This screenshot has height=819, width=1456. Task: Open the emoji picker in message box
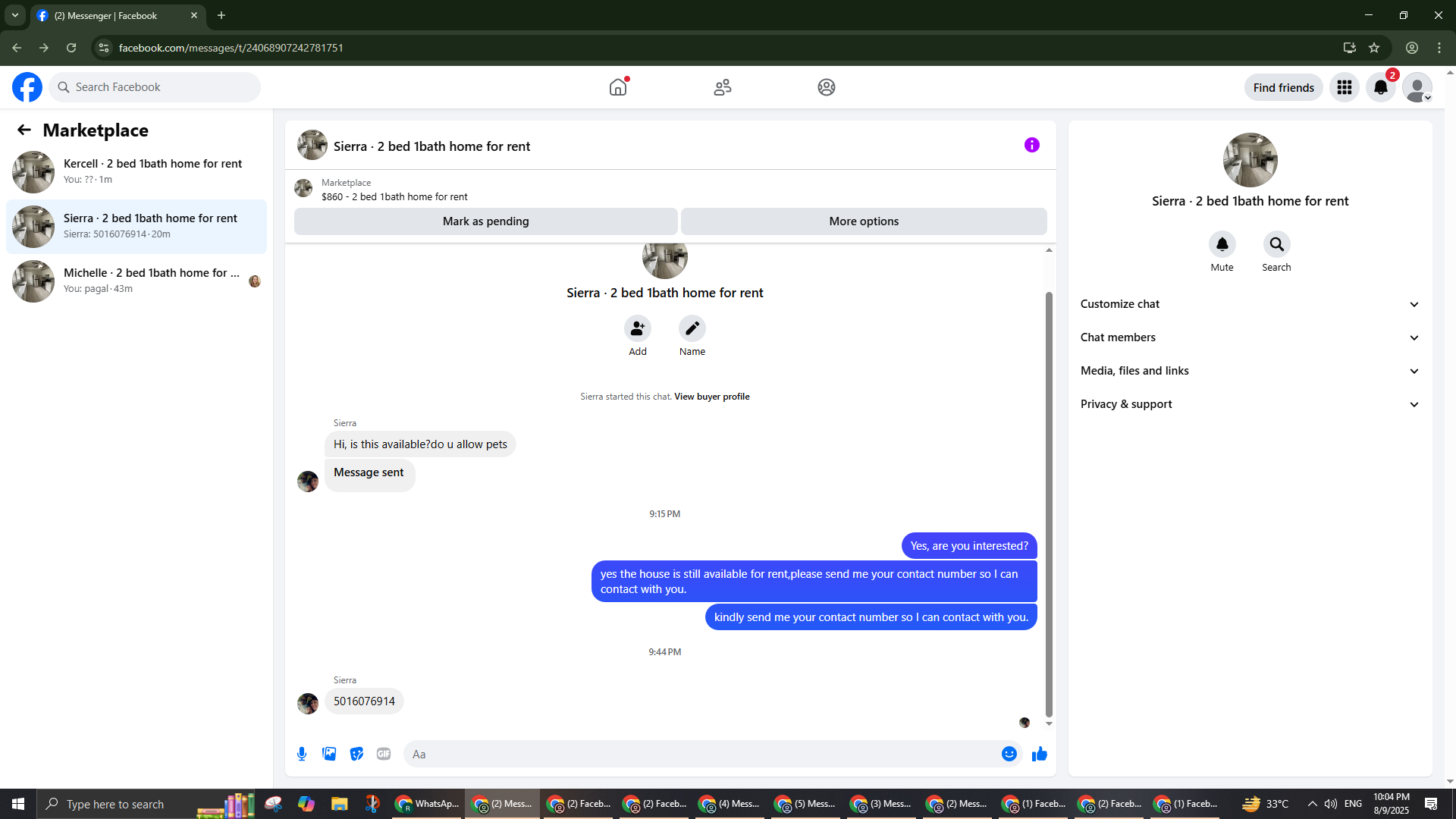coord(1009,754)
